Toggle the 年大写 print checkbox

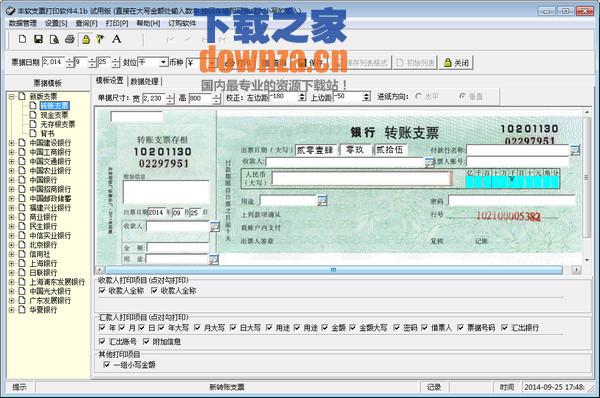tap(161, 328)
